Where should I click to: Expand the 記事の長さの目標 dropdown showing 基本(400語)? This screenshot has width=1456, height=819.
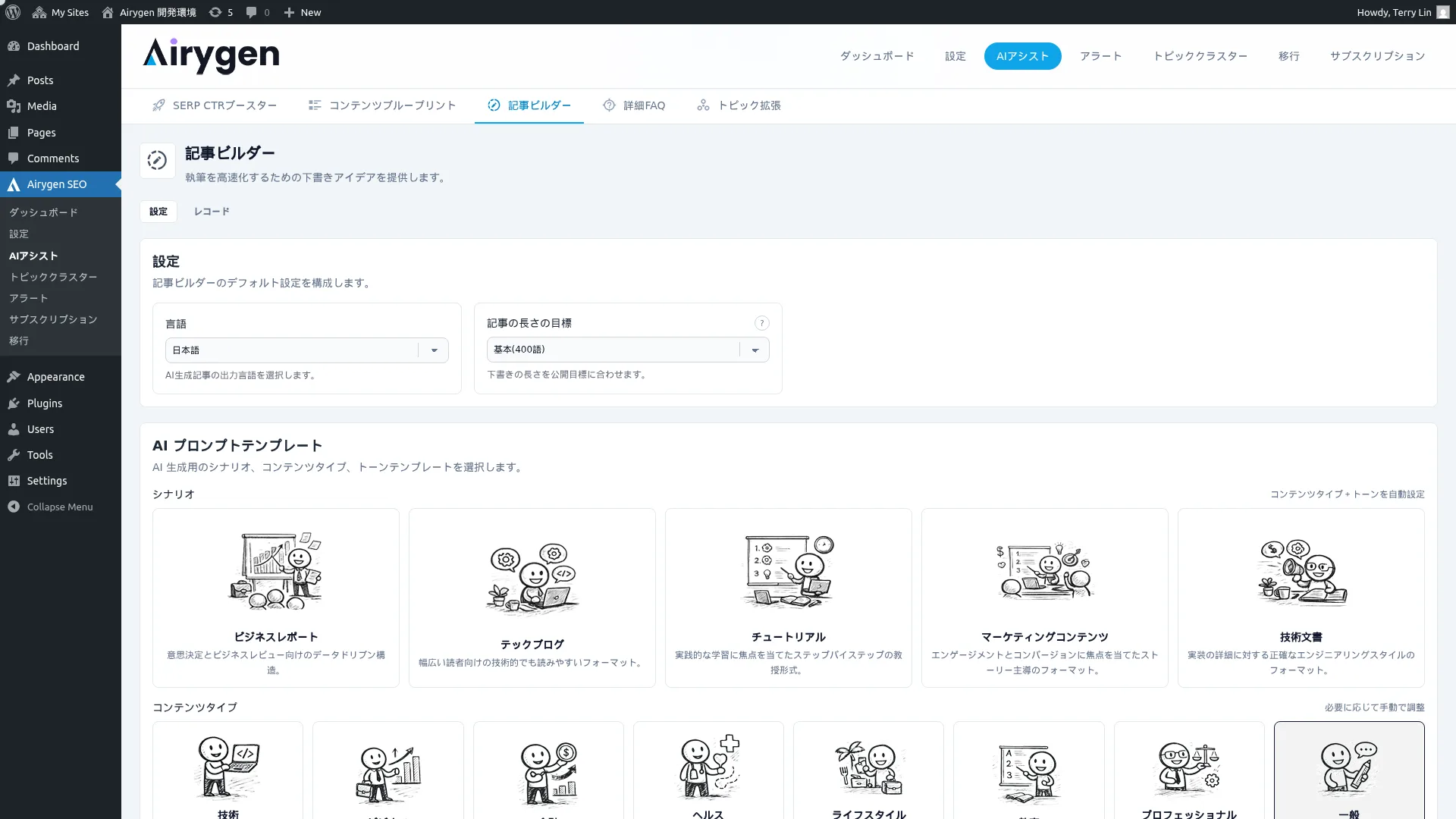tap(628, 350)
